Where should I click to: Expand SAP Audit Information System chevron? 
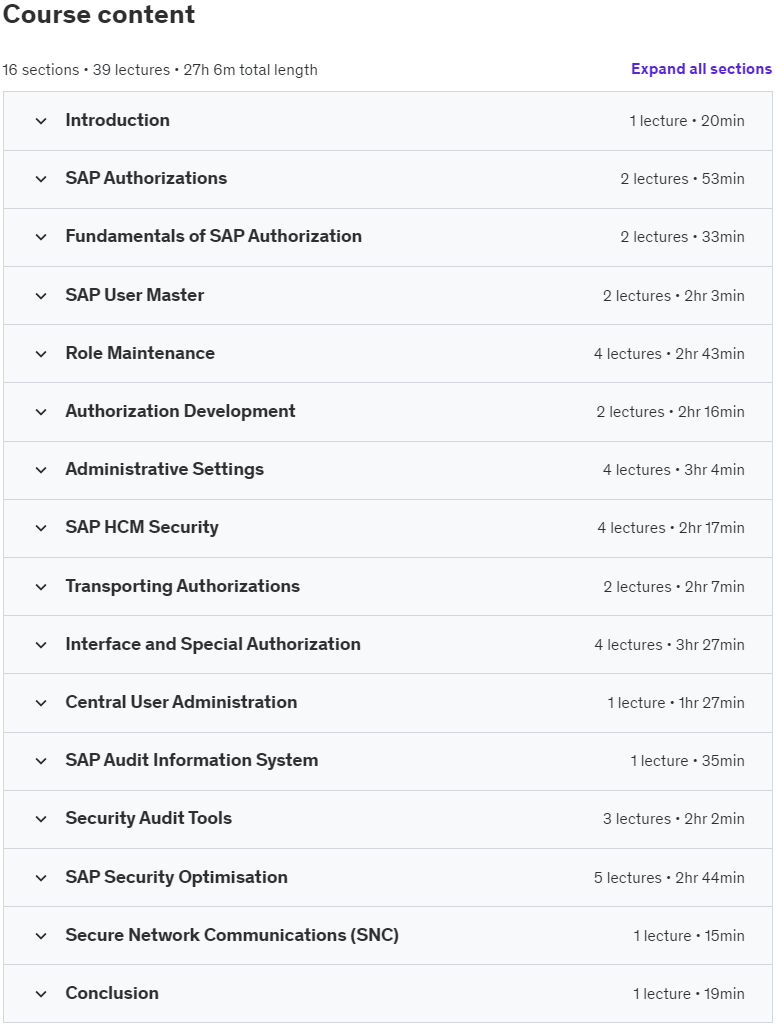(x=41, y=761)
